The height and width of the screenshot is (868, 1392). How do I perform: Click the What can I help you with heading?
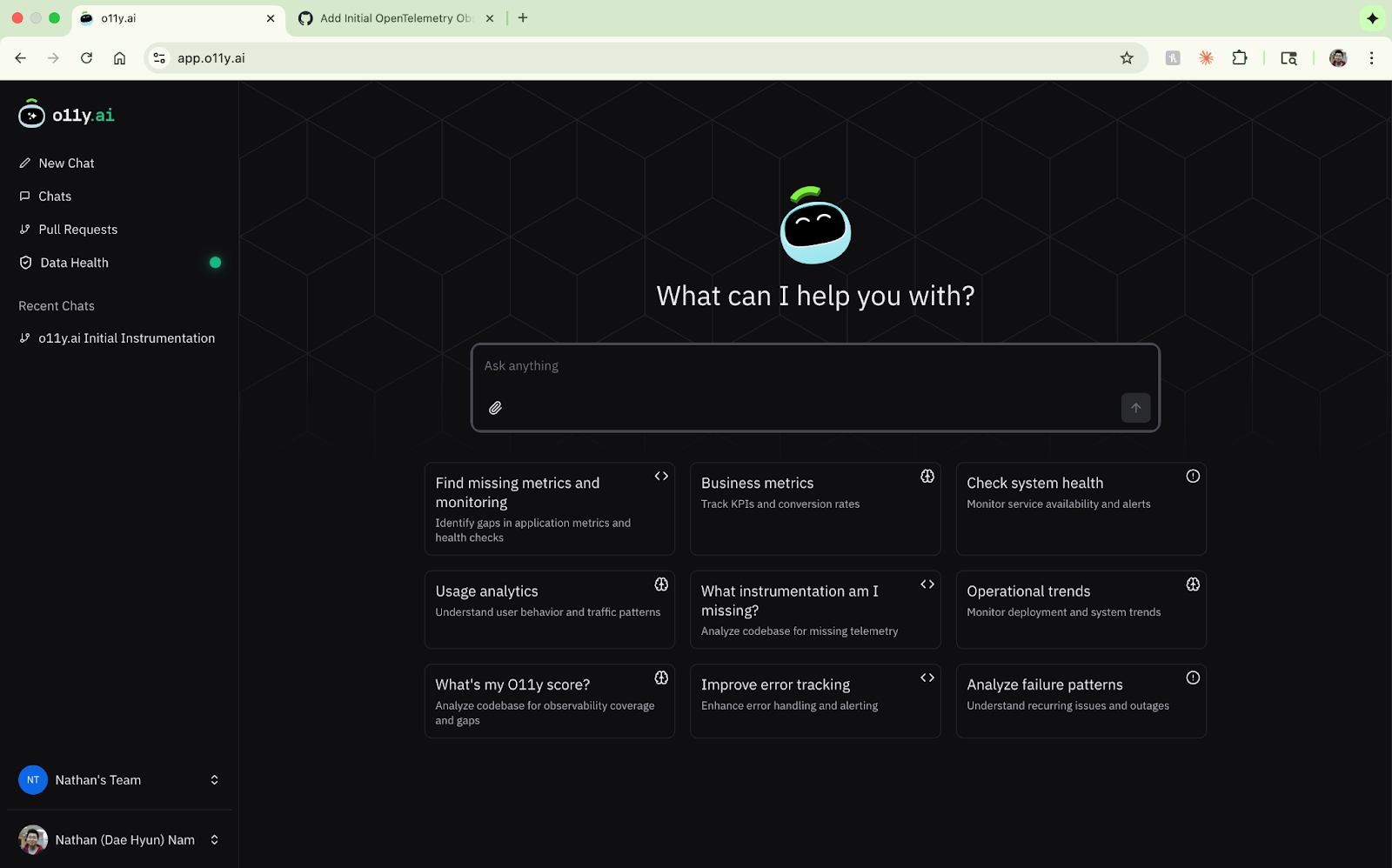point(815,296)
